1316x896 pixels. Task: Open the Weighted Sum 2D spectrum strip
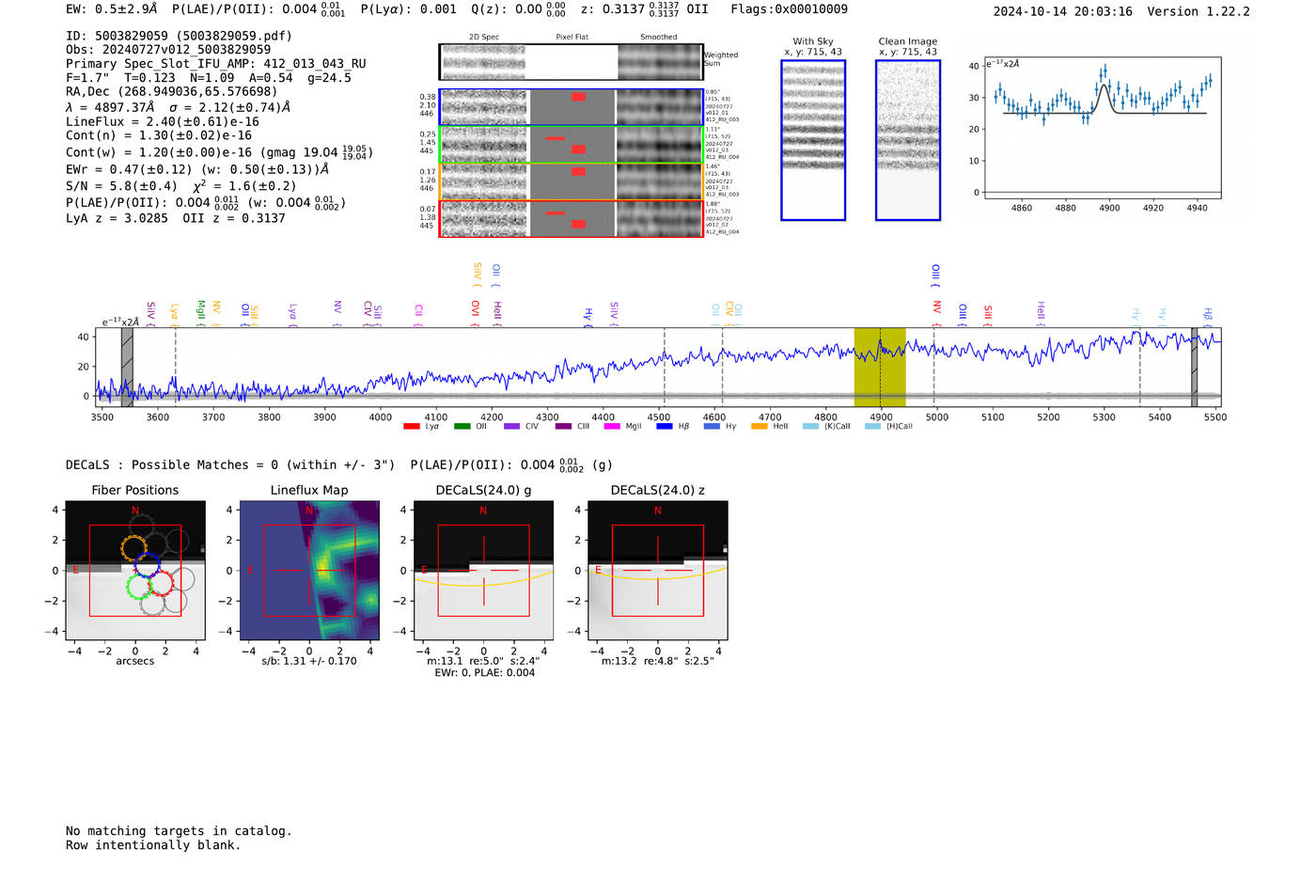(571, 62)
